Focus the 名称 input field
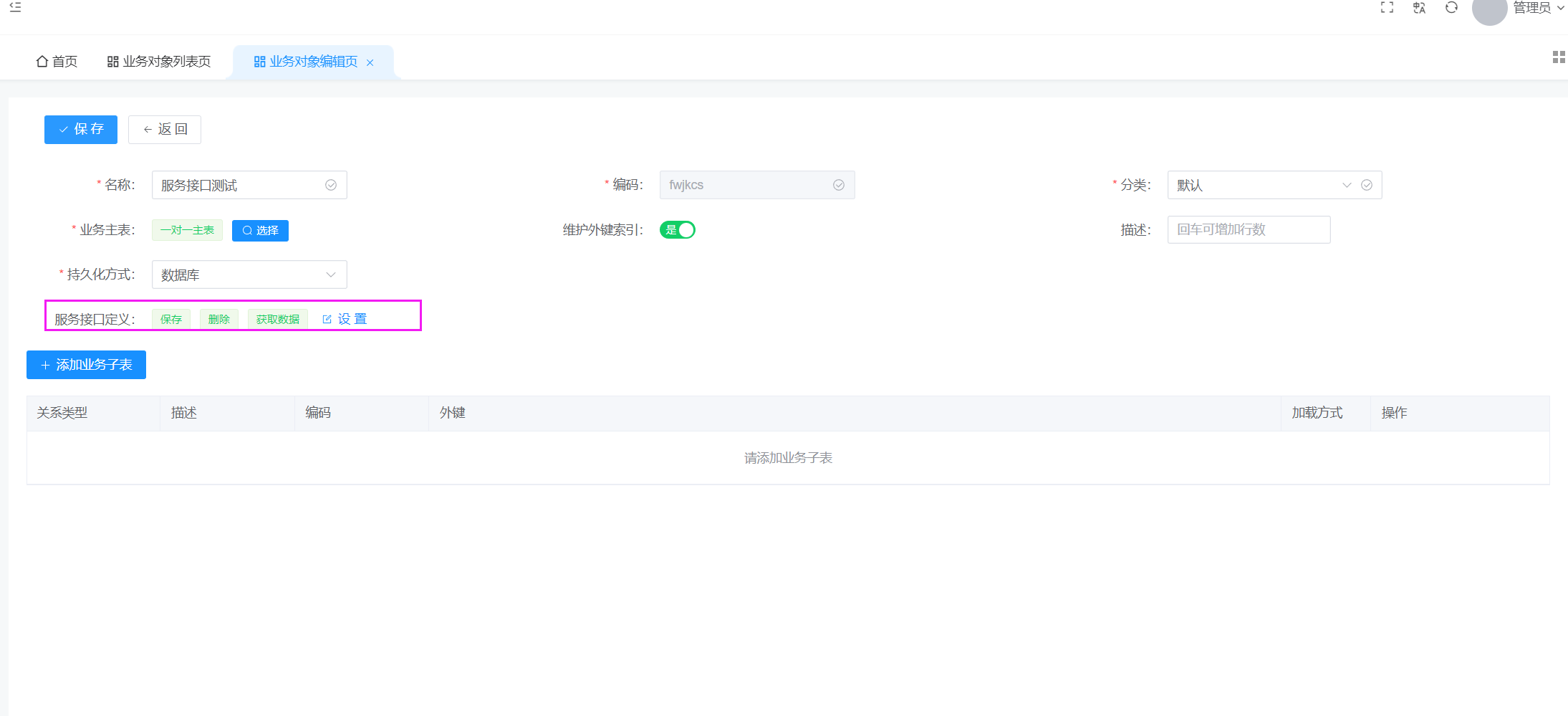Screen dimensions: 1568x716 click(249, 185)
